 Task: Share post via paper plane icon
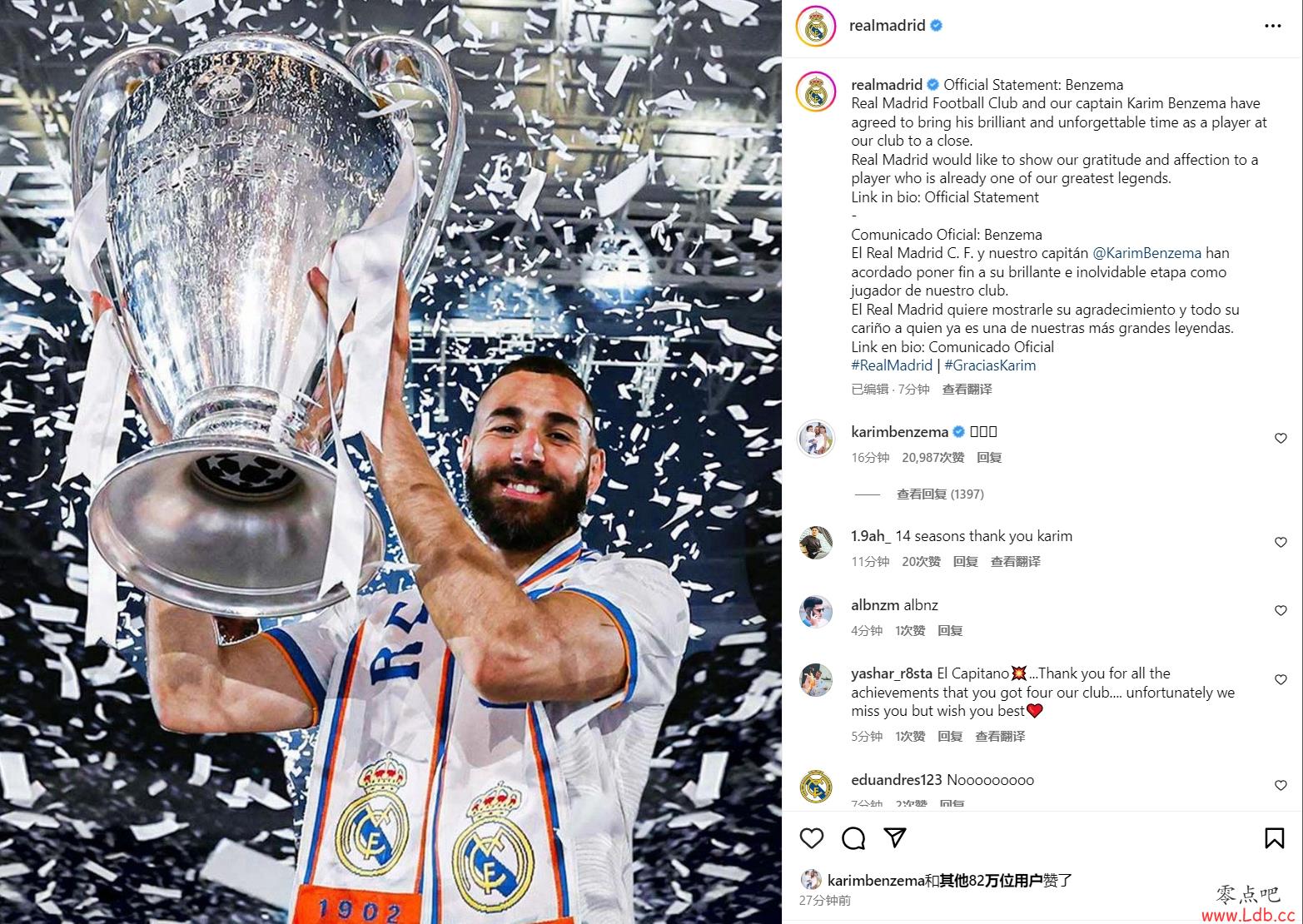(895, 837)
